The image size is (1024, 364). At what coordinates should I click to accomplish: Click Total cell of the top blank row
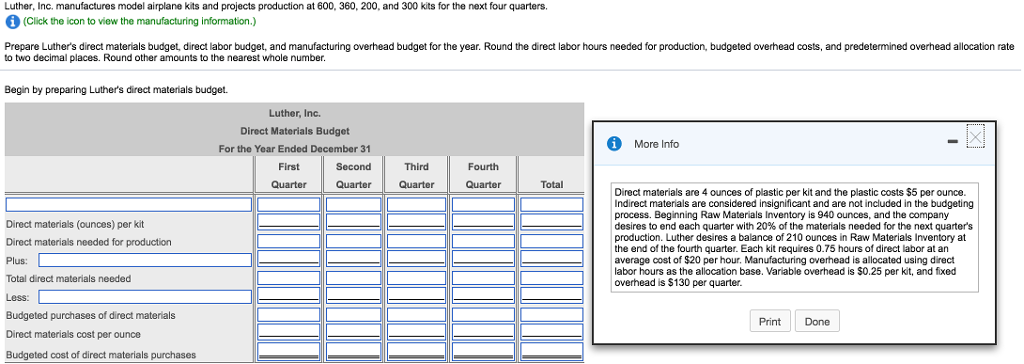click(x=552, y=205)
